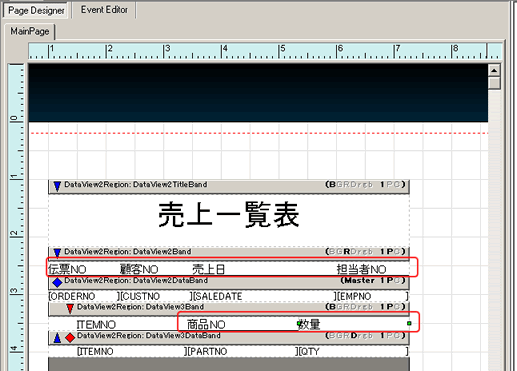Click blue down arrow on DataView2TitleBand
Viewport: 517px width, 371px height.
(57, 186)
